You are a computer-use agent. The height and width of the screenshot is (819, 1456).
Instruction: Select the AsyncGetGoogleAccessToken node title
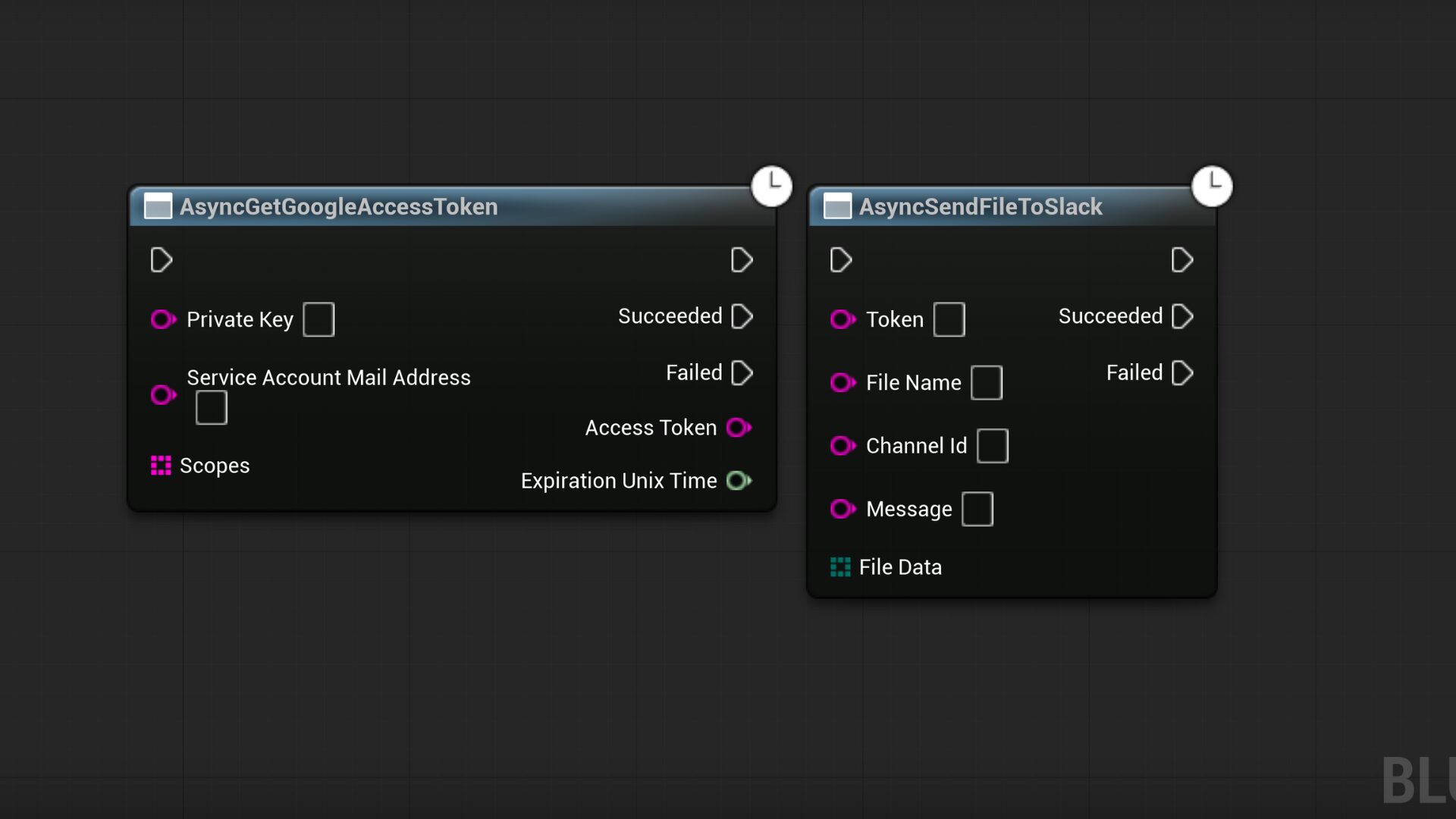click(338, 206)
